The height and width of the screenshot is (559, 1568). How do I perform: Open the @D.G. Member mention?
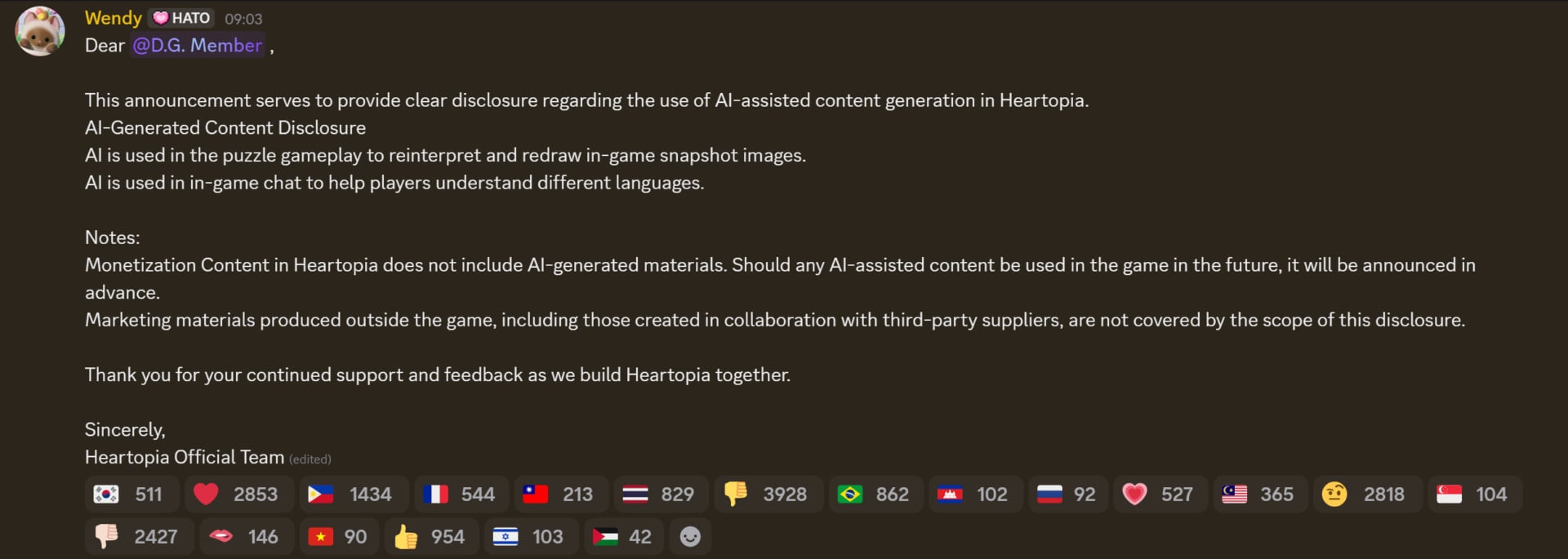coord(197,46)
